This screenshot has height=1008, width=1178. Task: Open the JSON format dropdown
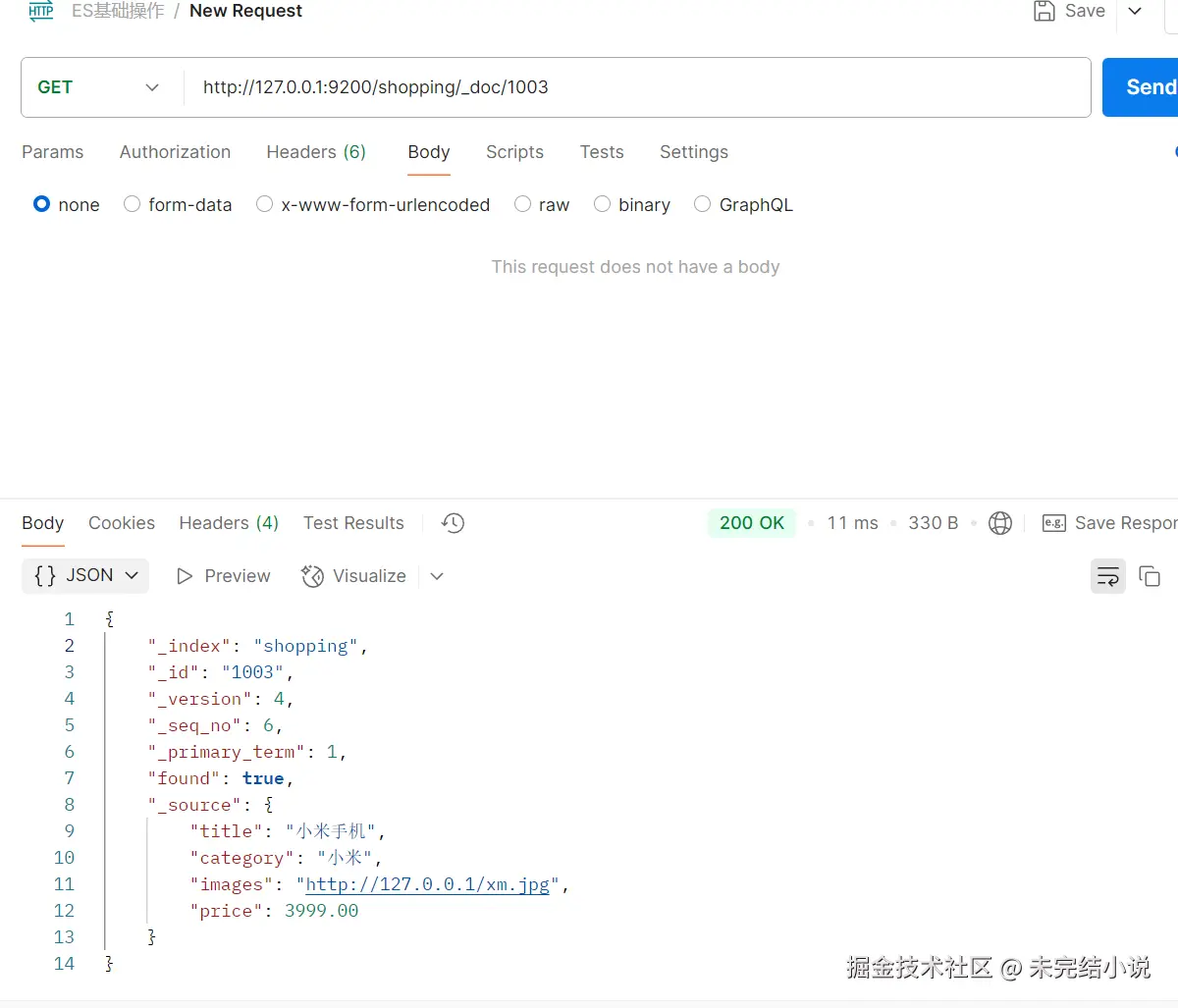(x=85, y=576)
